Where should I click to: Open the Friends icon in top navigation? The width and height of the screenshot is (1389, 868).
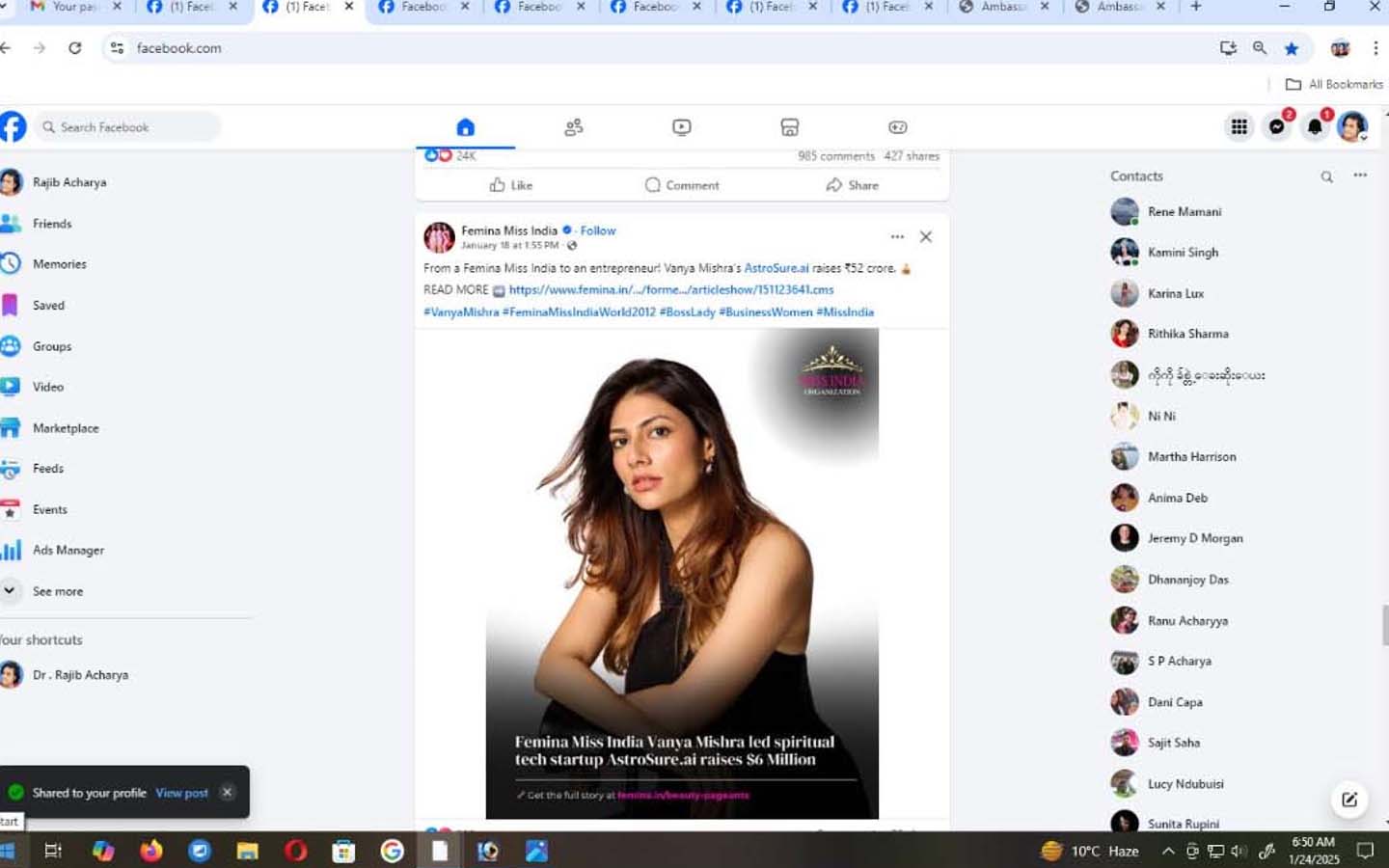click(x=574, y=127)
